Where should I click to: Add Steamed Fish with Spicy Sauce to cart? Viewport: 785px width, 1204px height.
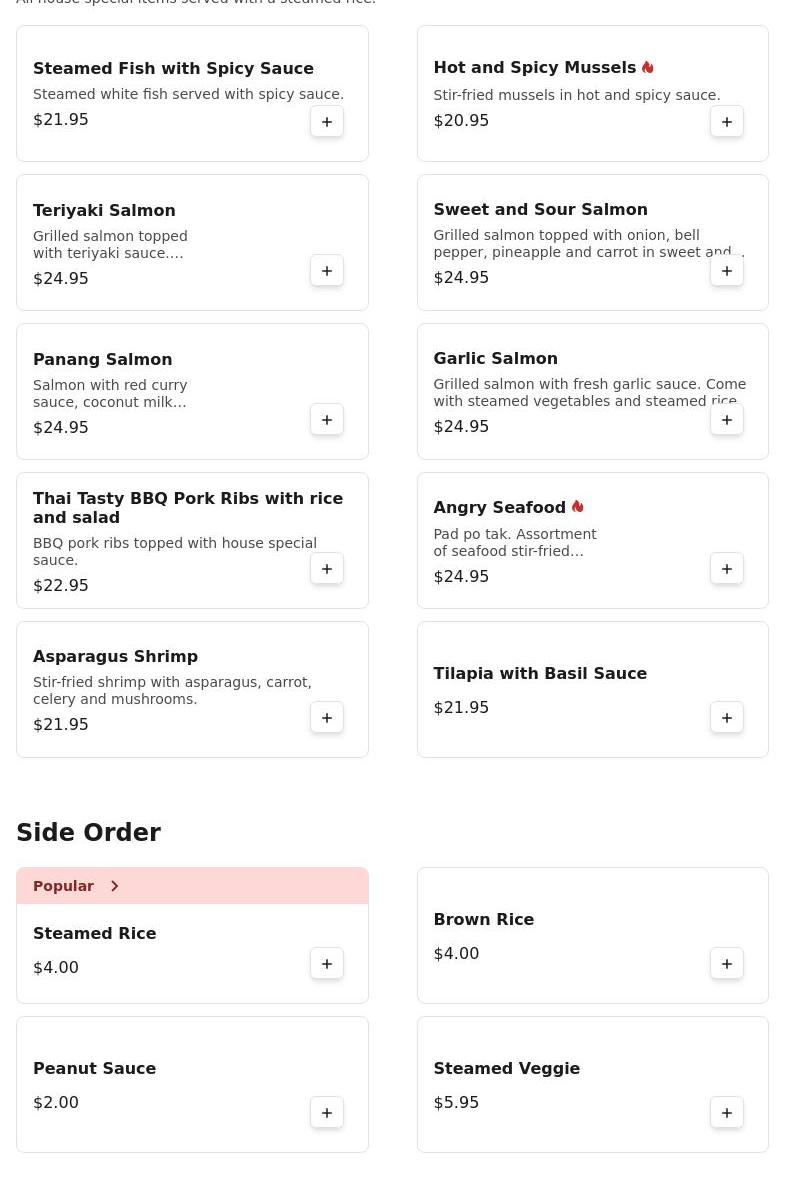point(327,122)
